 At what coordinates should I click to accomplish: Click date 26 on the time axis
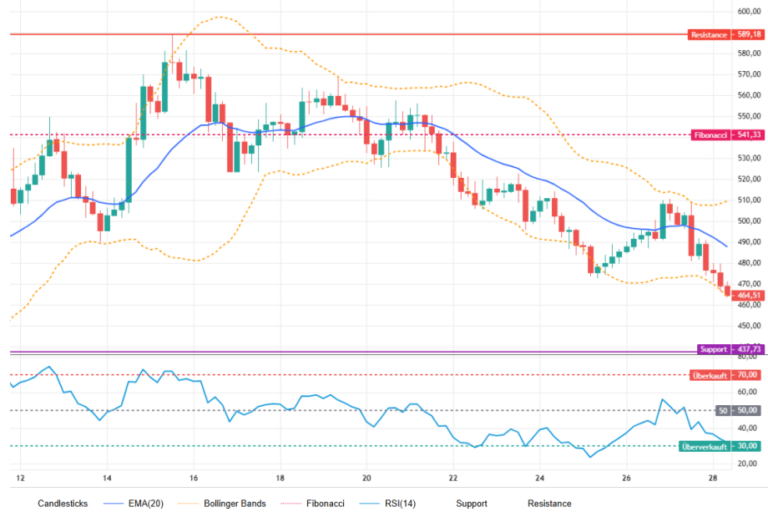(626, 478)
